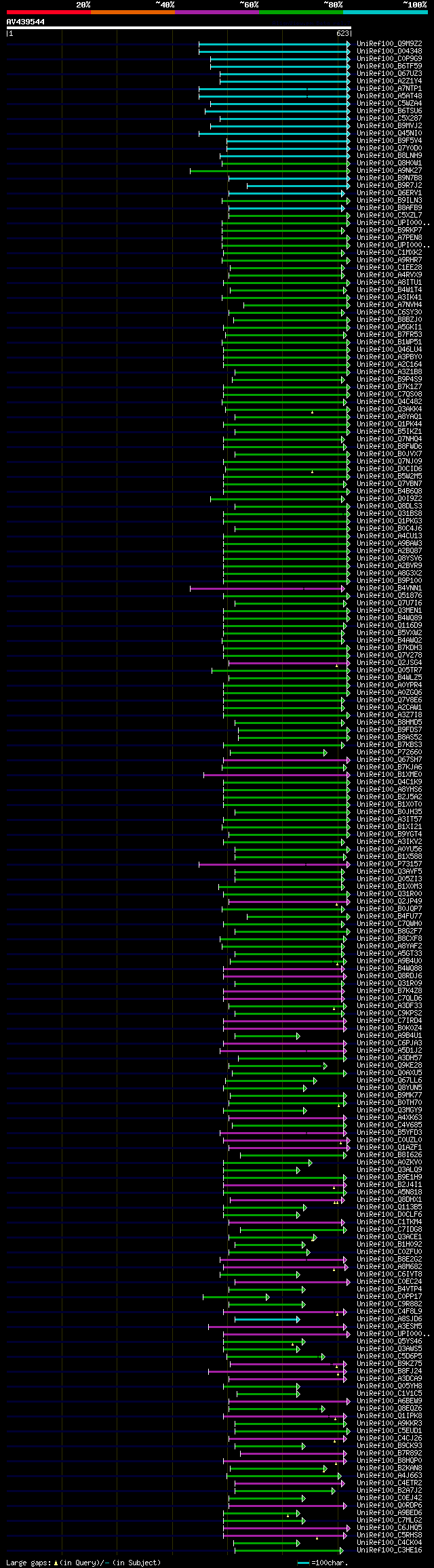Click the cyan segment of the identity legend
Screen dimensions: 434x1568
(385, 12)
